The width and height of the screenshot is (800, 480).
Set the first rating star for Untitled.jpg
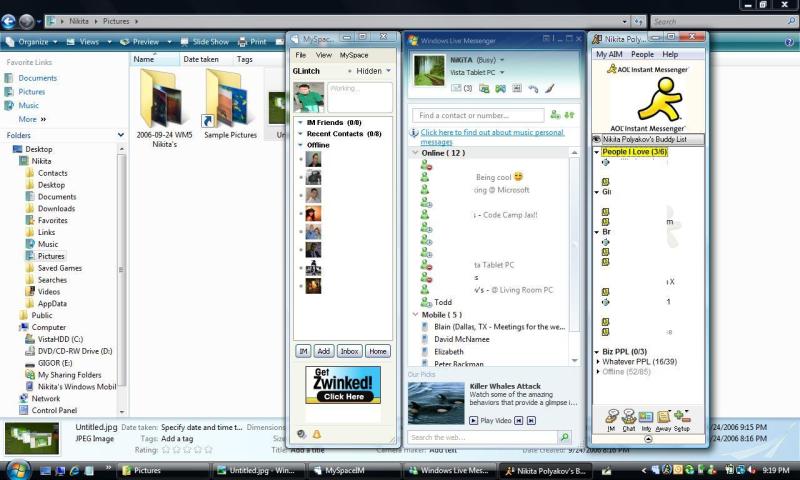click(x=165, y=450)
